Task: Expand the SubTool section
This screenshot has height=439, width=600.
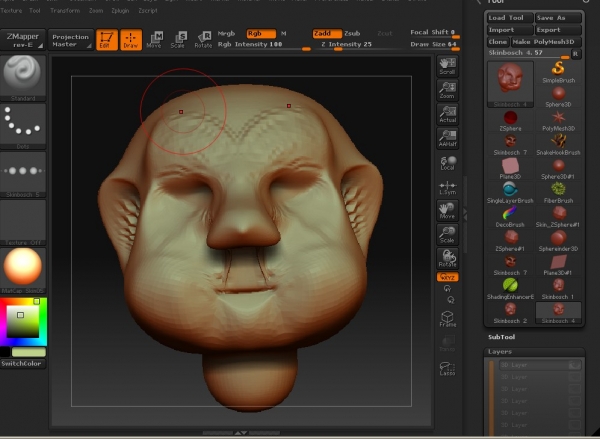Action: (x=501, y=337)
